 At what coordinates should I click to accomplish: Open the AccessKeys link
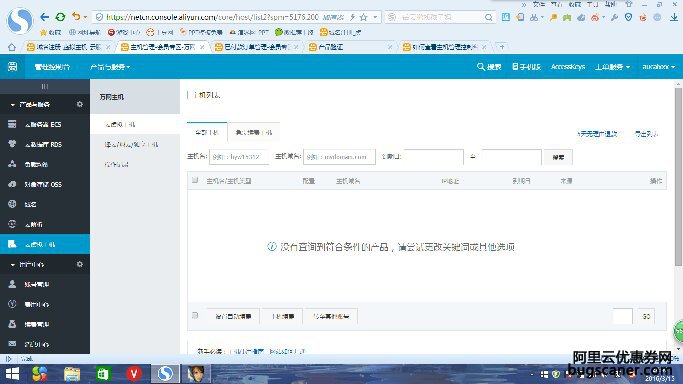coord(568,67)
